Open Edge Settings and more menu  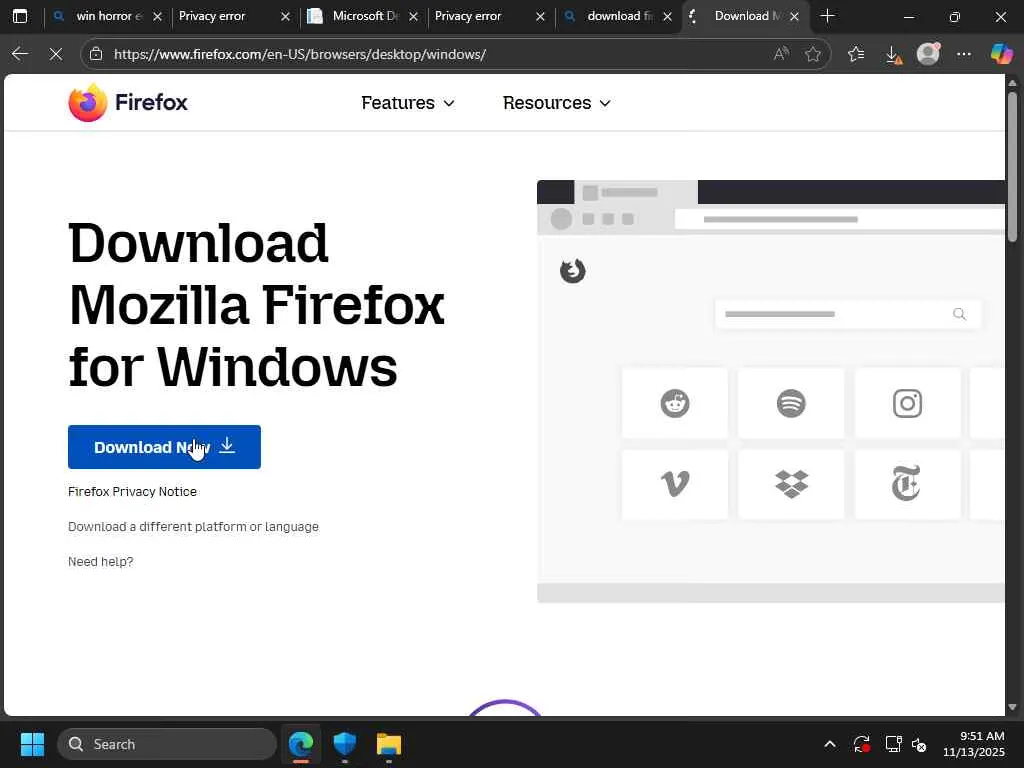coord(964,54)
